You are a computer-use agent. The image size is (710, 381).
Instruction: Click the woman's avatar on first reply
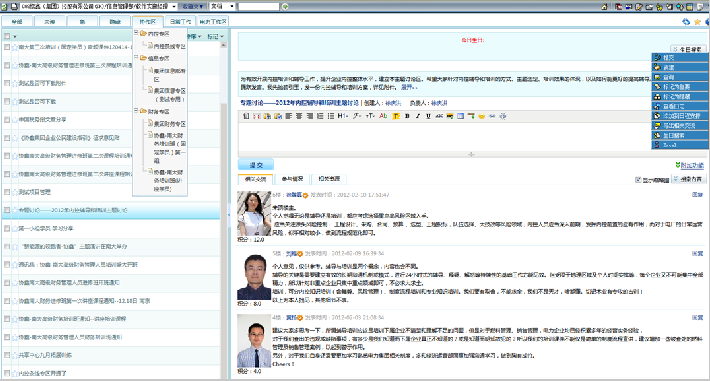[x=254, y=213]
